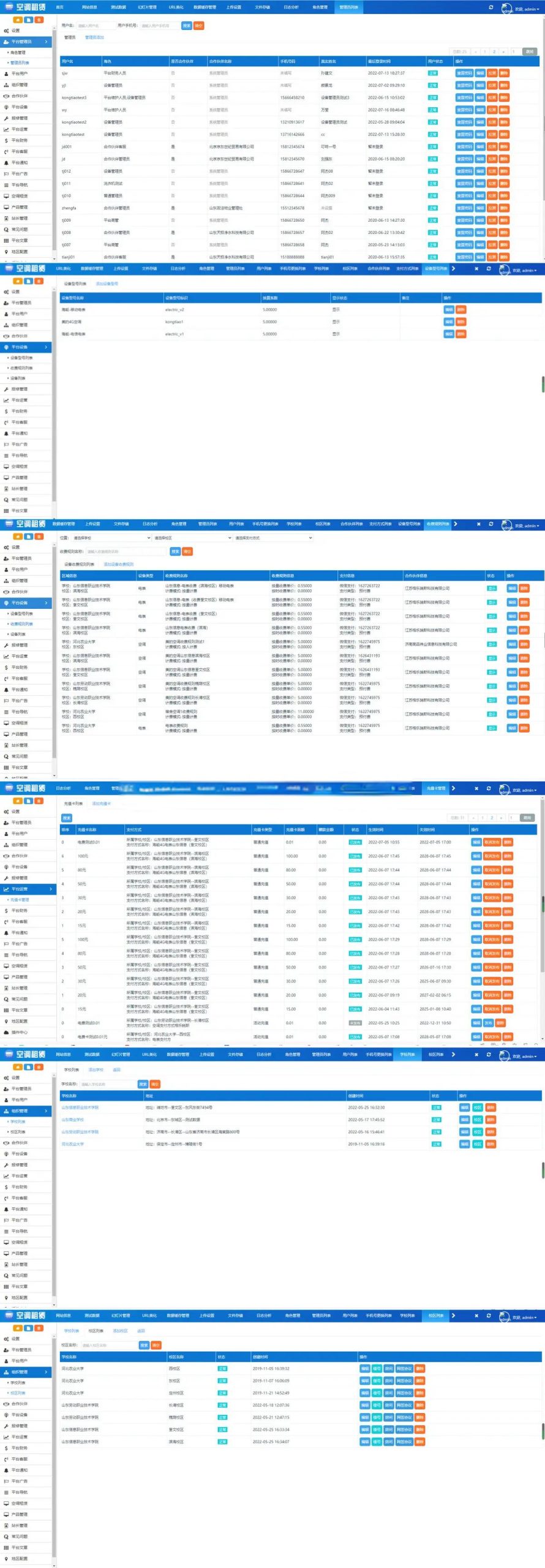545x1568 pixels.
Task: Open the 添加学校 tab in the 学校列表 panel
Action: [x=96, y=1069]
